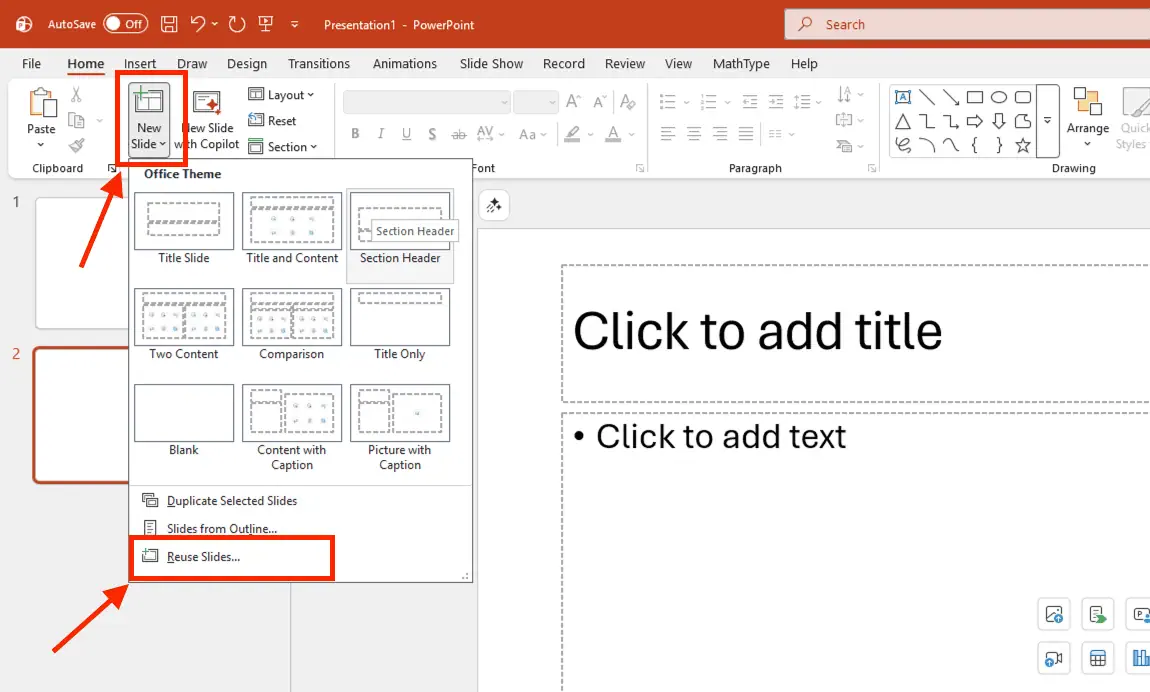Toggle text Shadow formatting
This screenshot has height=692, width=1150.
[432, 133]
